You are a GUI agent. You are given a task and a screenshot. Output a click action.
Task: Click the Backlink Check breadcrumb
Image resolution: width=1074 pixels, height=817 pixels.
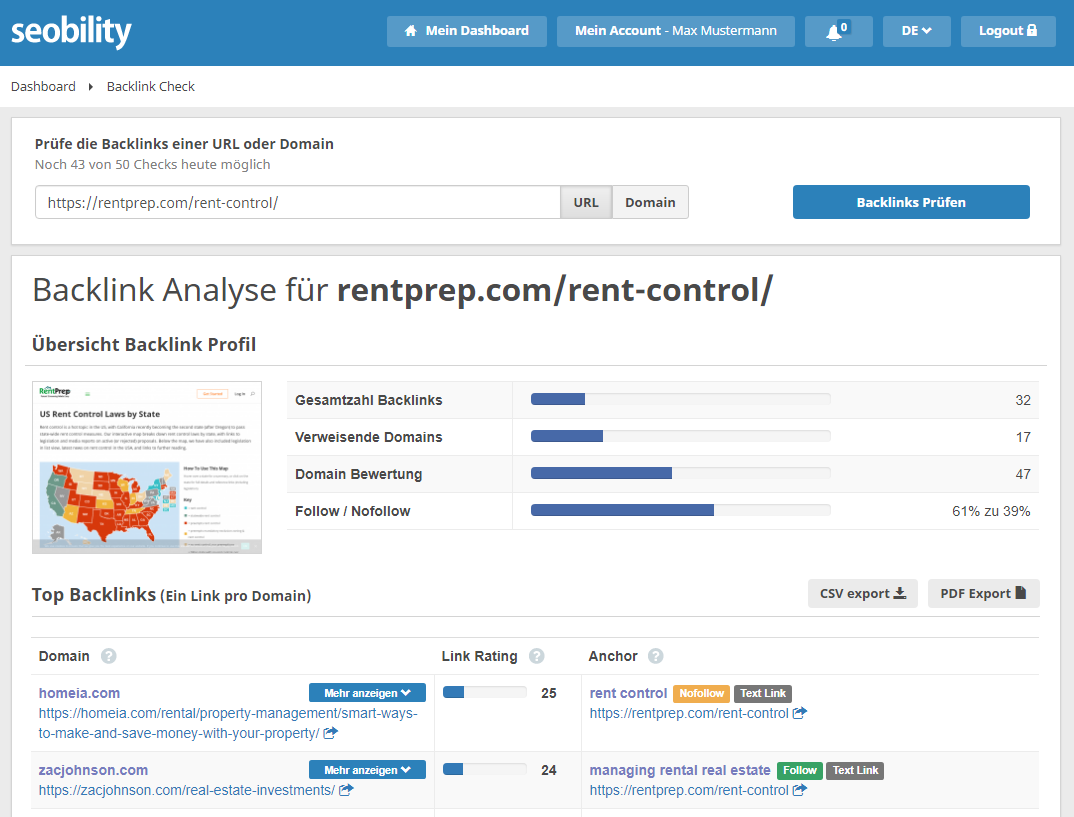(x=151, y=86)
